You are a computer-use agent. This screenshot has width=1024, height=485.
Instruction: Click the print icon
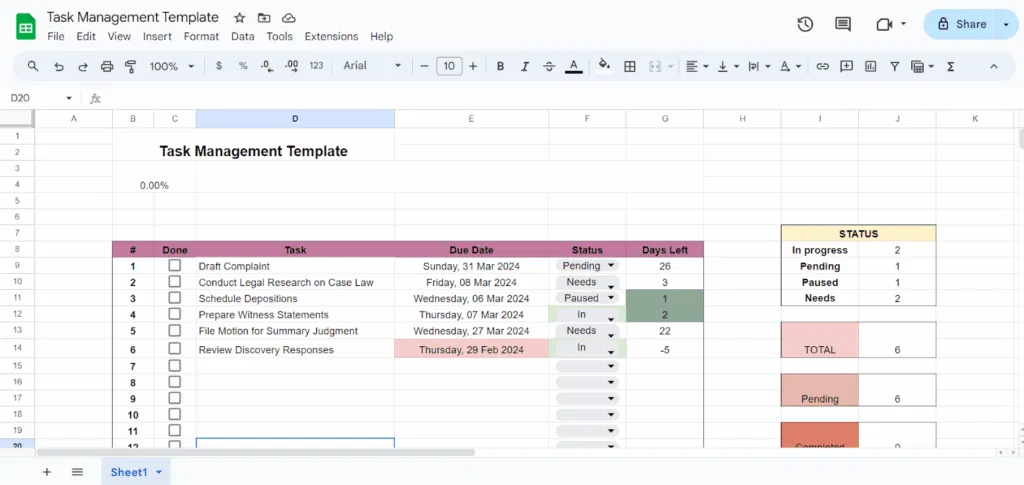(x=107, y=66)
